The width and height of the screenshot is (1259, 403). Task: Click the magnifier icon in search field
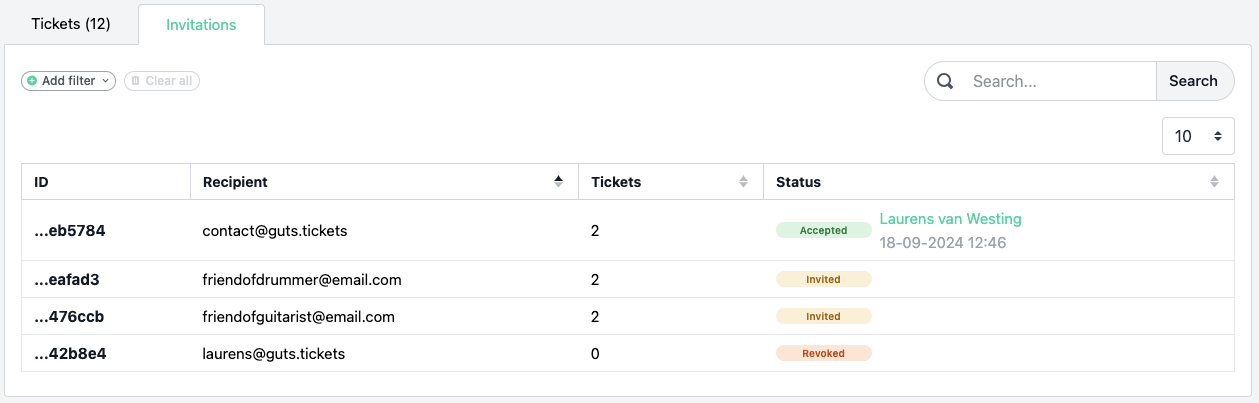(945, 81)
